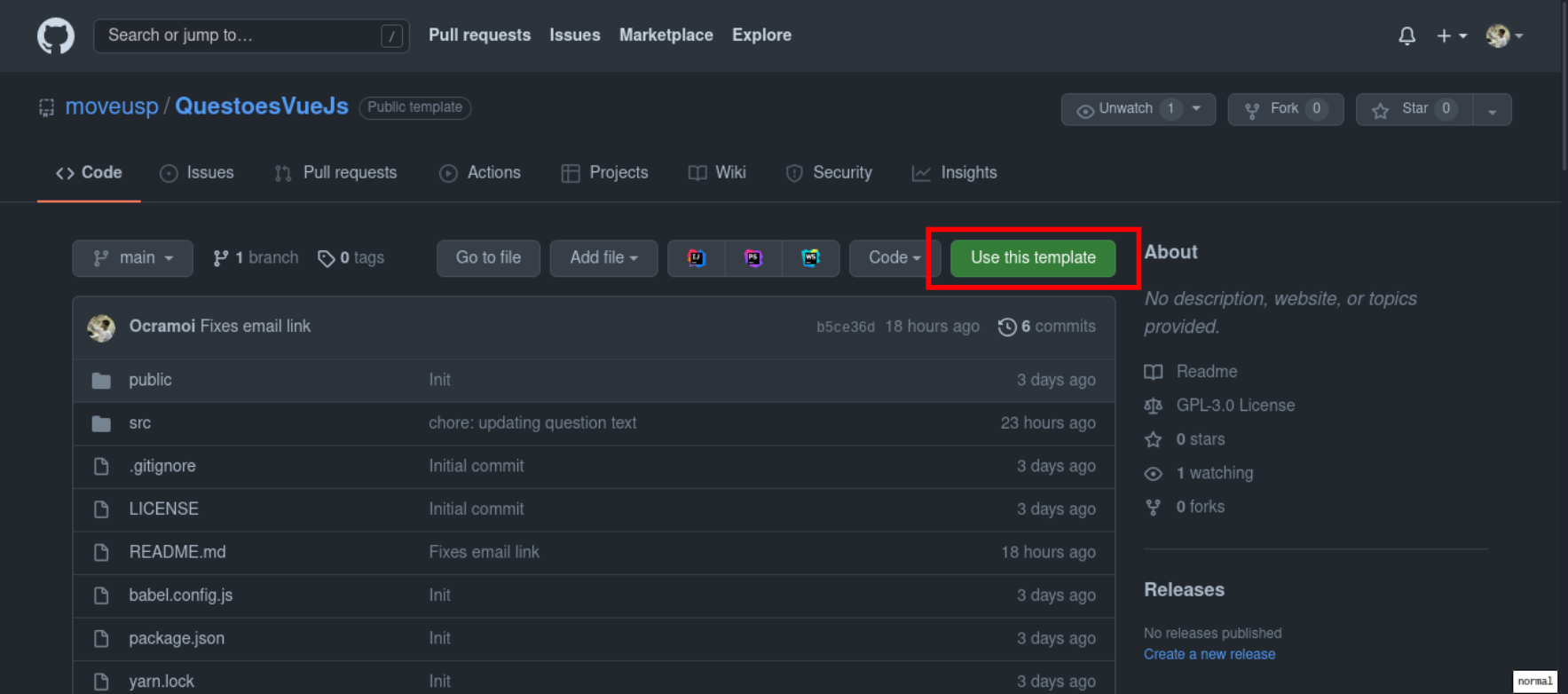Open the Readme link in About
Viewport: 1568px width, 694px height.
[1191, 372]
